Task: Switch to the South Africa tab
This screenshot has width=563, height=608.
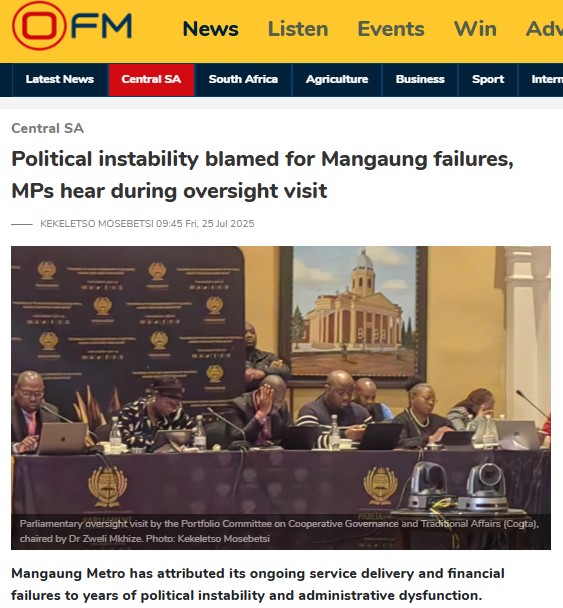Action: pyautogui.click(x=243, y=79)
